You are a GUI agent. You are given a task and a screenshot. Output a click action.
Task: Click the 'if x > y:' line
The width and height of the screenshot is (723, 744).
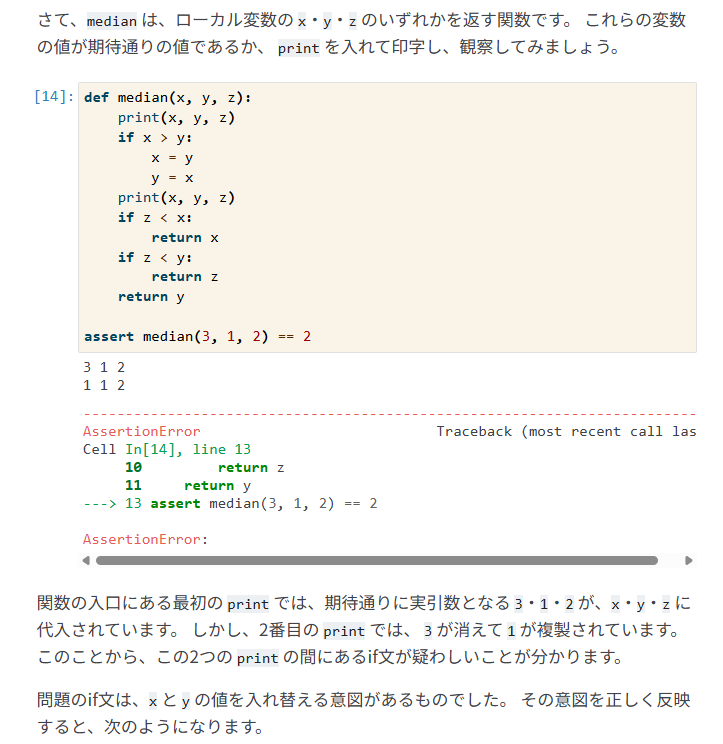point(155,138)
